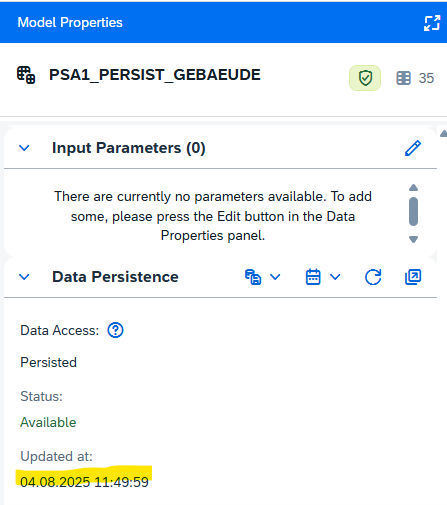Viewport: 447px width, 505px height.
Task: Click the highlighted Updated at timestamp
Action: [84, 482]
